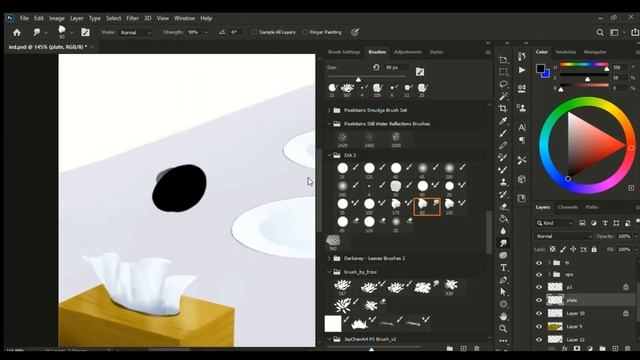Screen dimensions: 640x360
Task: Select the Paint Bucket tool
Action: 503,219
